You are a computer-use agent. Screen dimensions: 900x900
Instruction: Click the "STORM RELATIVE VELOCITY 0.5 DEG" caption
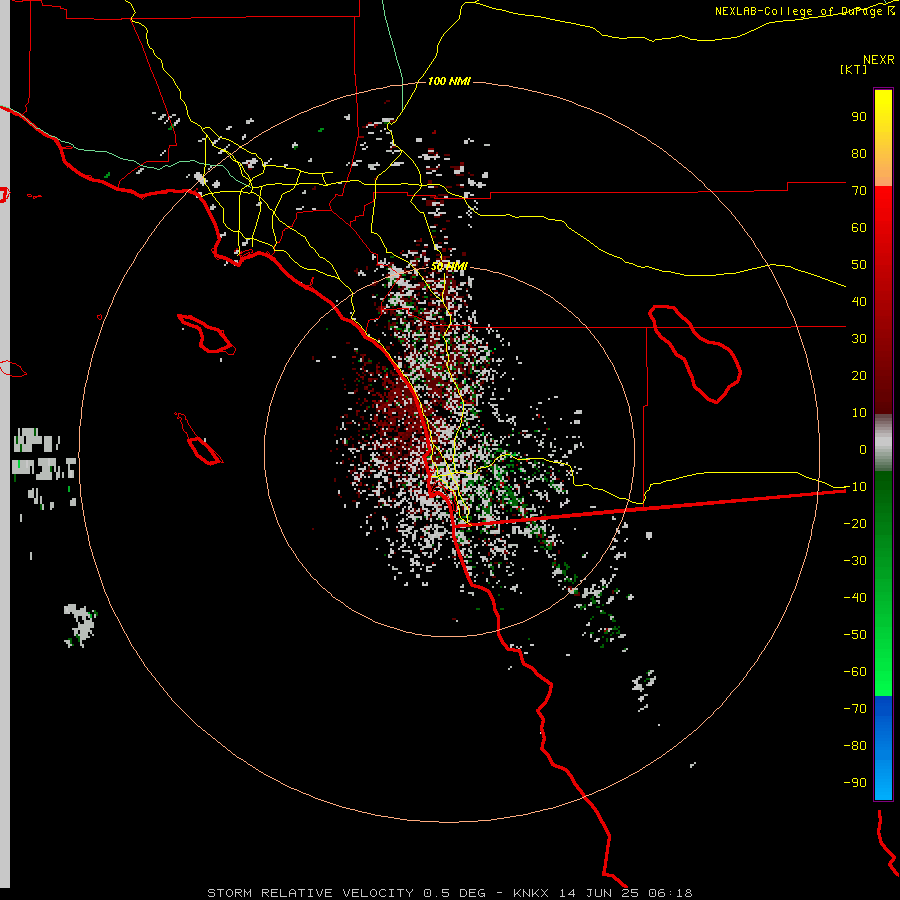coord(346,893)
